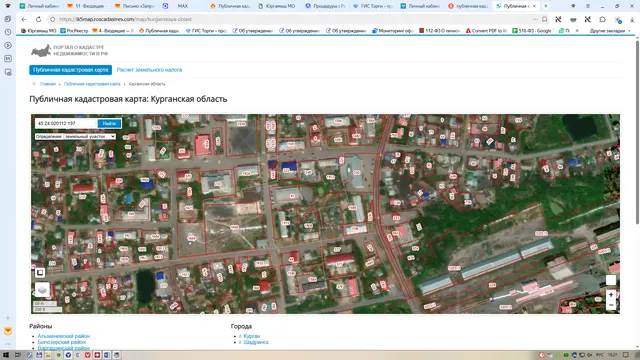Reload the page with refresh icon
The image size is (640, 360).
tap(38, 19)
